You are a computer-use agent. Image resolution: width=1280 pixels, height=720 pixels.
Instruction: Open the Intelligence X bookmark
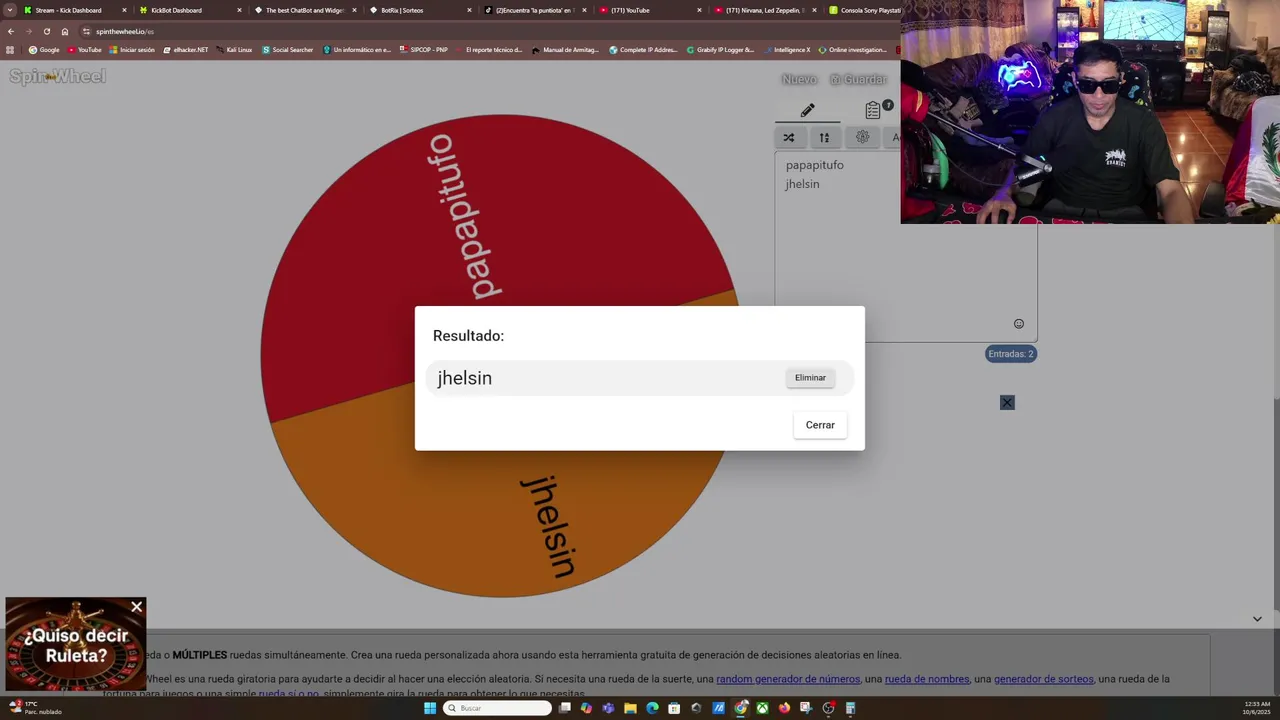[787, 50]
